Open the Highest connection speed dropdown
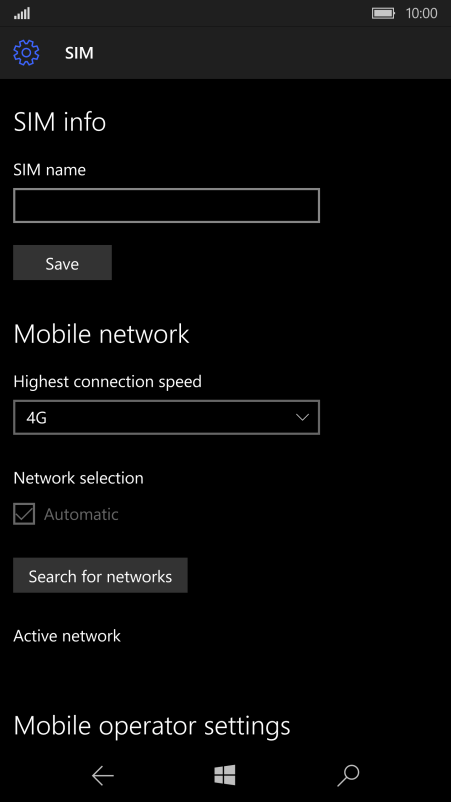The width and height of the screenshot is (451, 802). coord(166,417)
